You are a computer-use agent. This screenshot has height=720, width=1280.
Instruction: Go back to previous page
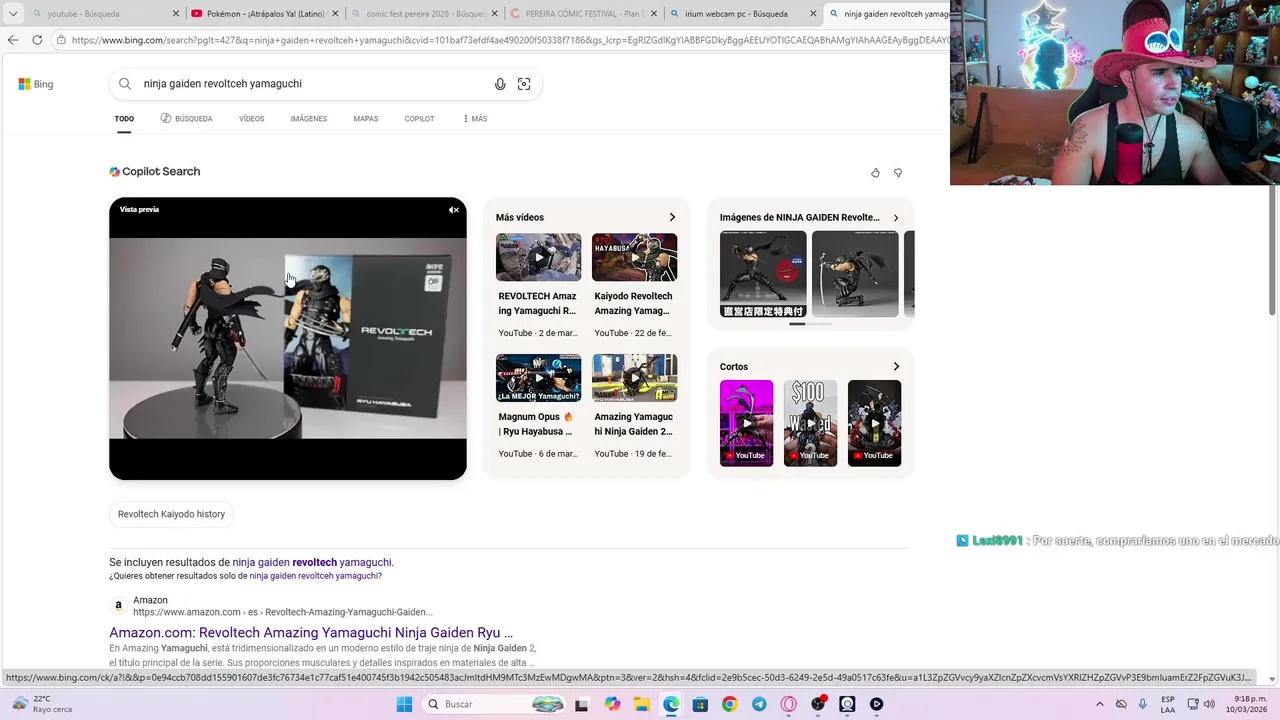click(13, 40)
